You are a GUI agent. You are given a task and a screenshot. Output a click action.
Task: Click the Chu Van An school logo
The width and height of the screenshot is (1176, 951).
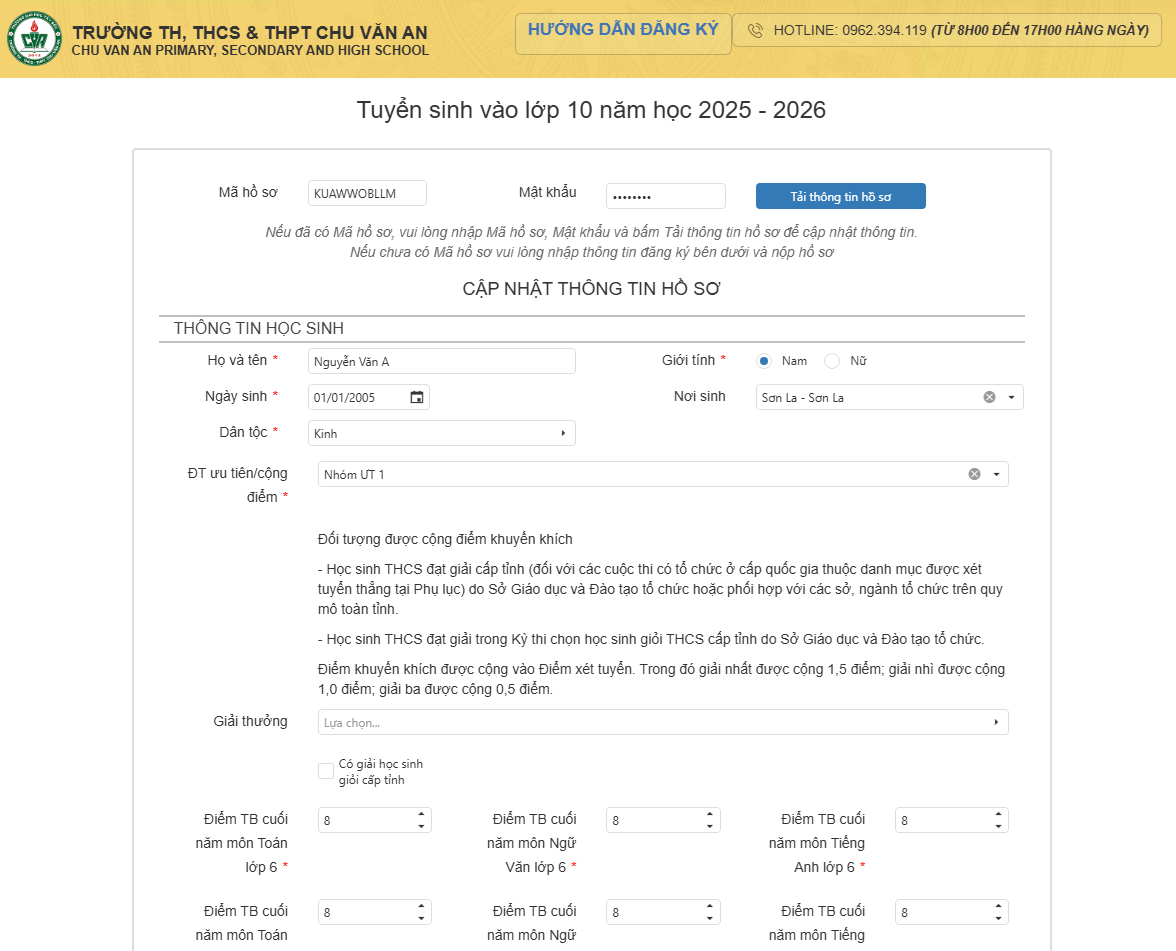[34, 38]
